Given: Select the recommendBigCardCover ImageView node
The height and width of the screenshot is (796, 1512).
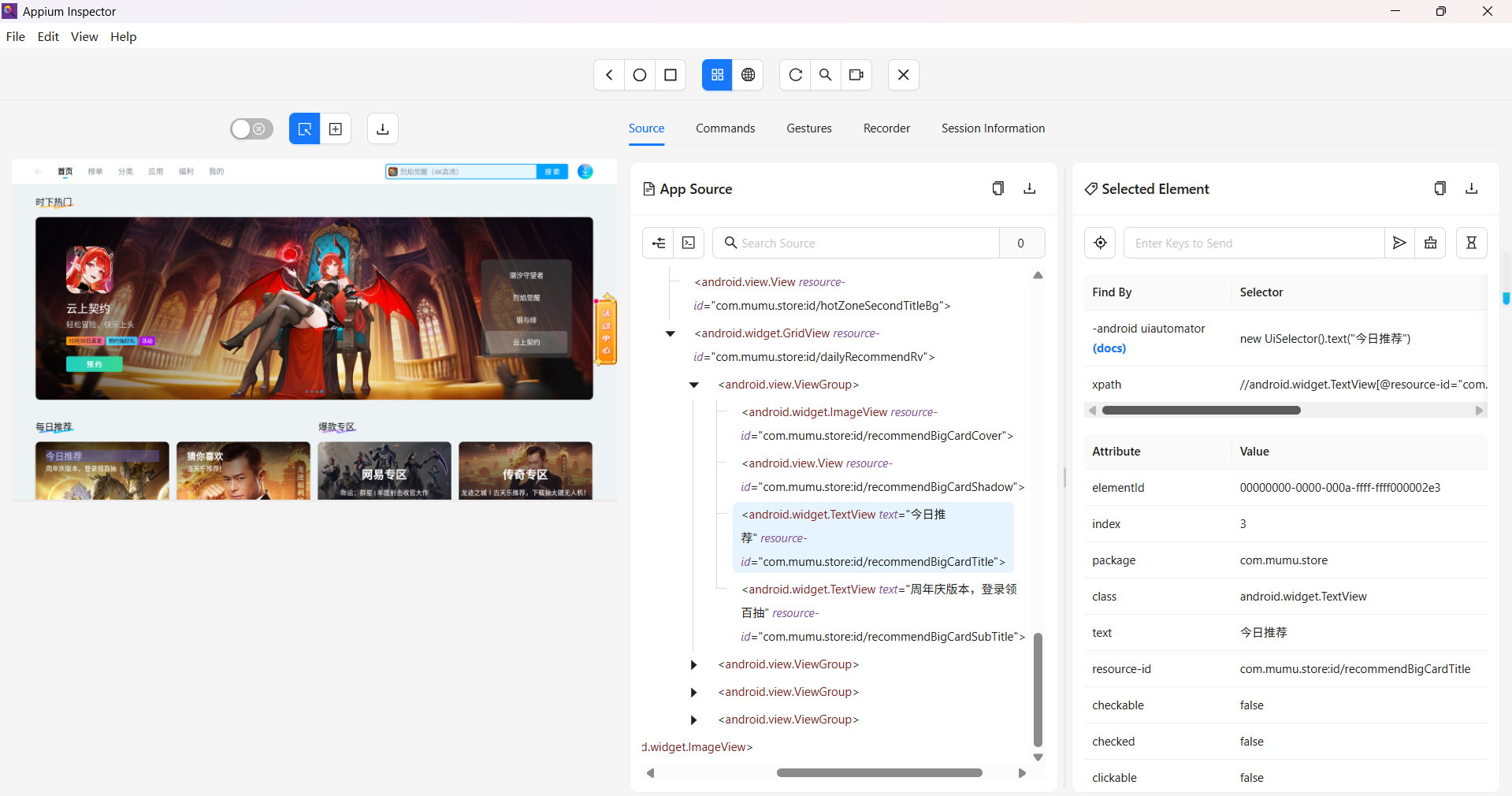Looking at the screenshot, I should click(x=876, y=424).
